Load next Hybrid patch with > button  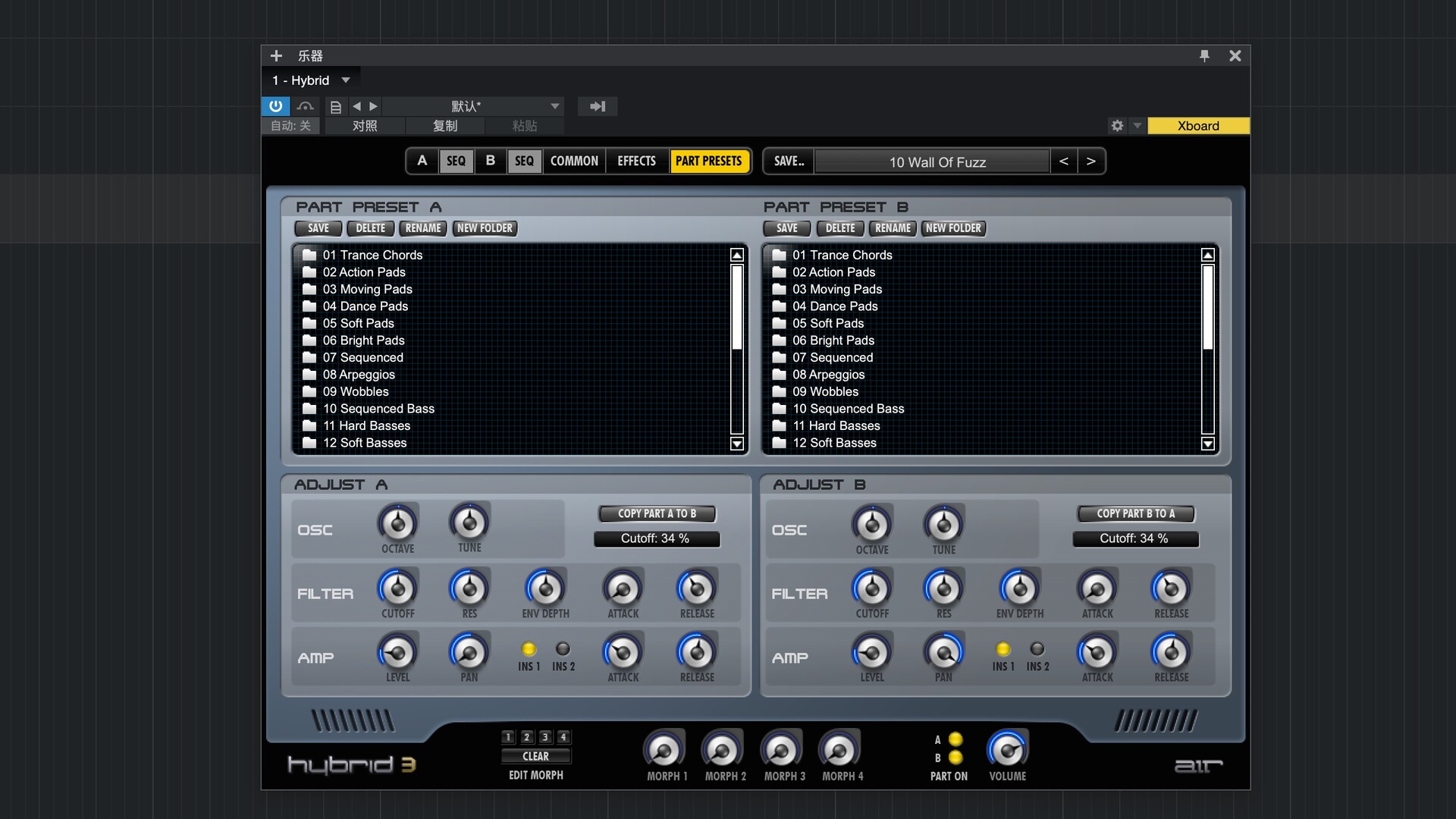tap(1090, 161)
